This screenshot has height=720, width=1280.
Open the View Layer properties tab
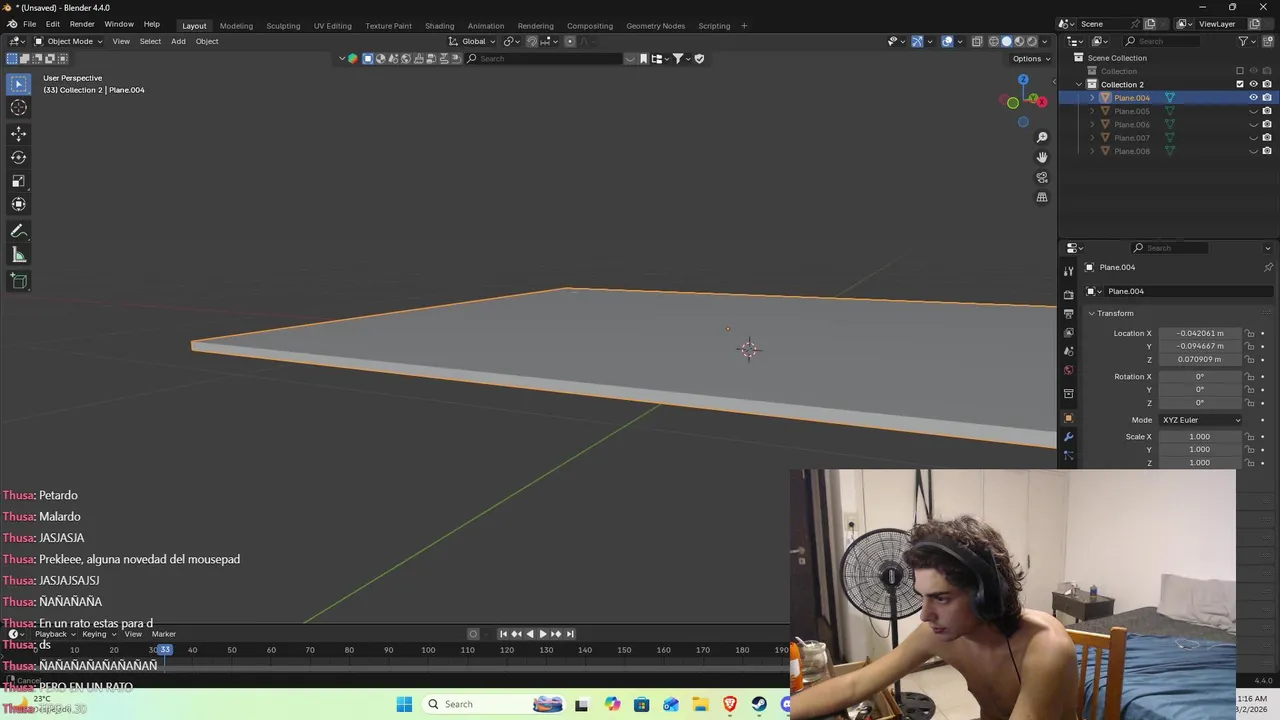[x=1068, y=332]
